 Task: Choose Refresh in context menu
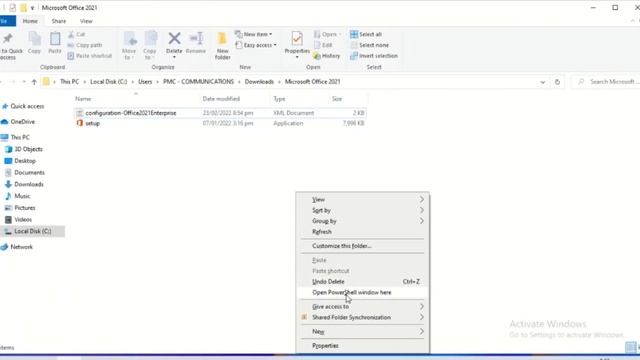[x=362, y=231]
